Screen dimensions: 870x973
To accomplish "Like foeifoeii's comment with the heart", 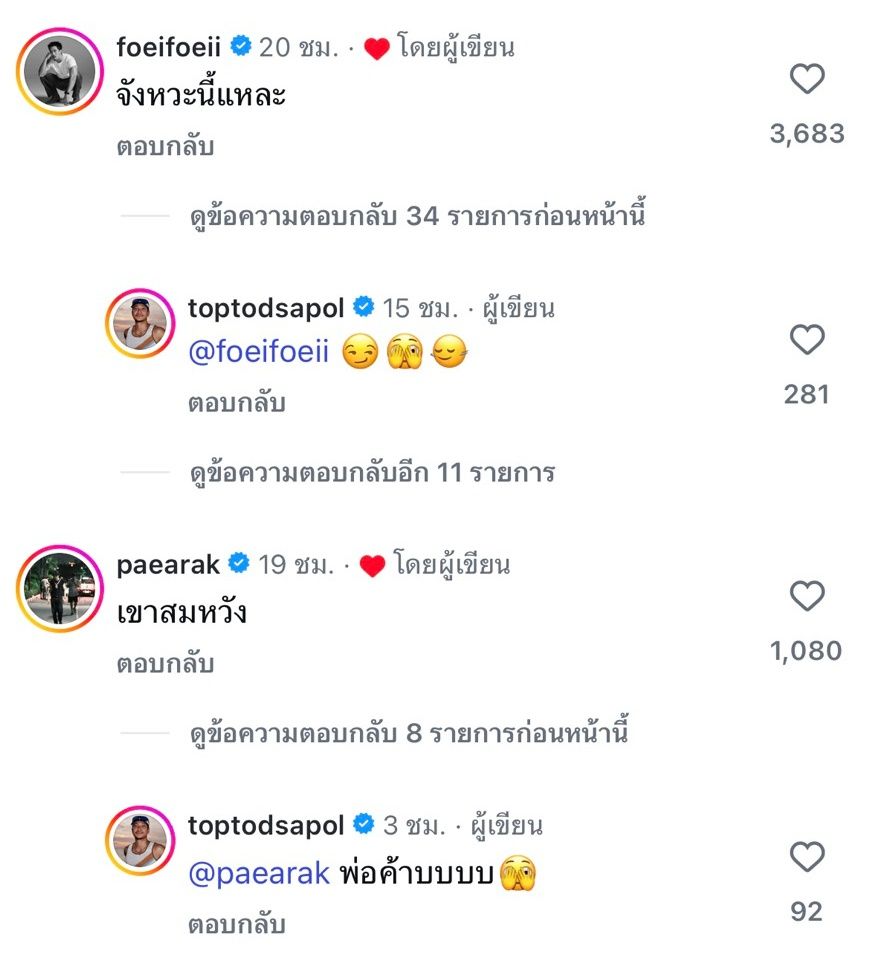I will (x=806, y=79).
